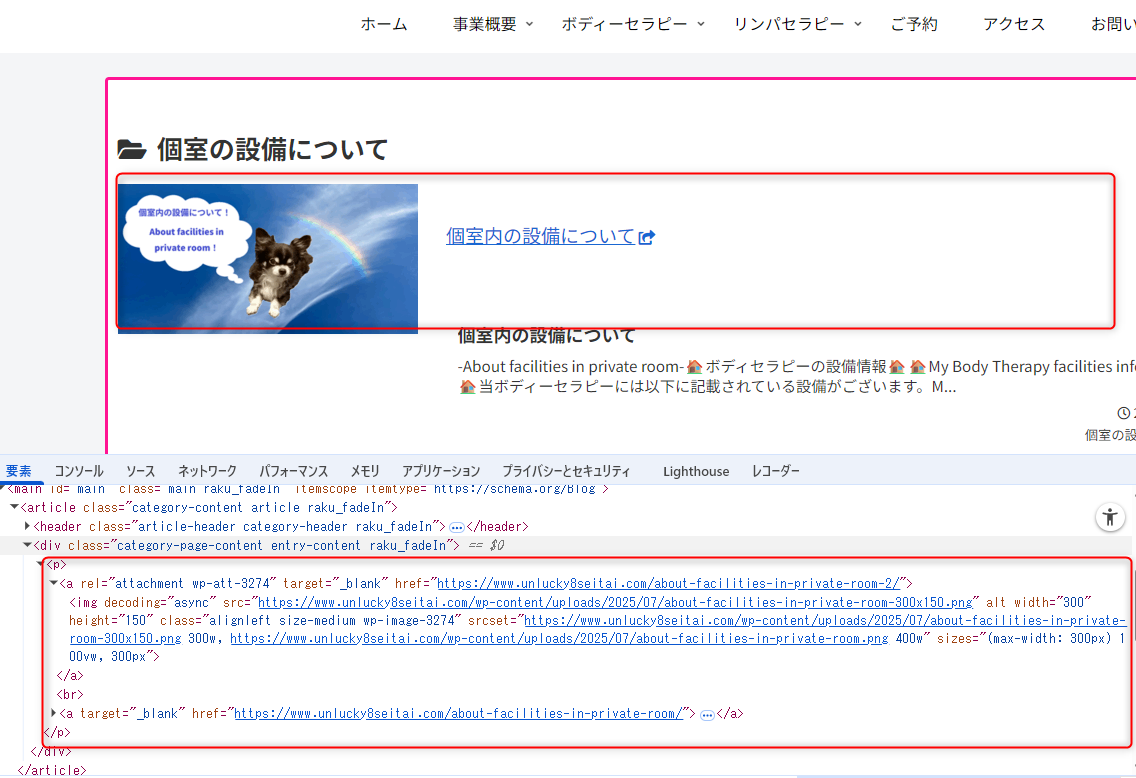
Task: Click the dog rainbow thumbnail image
Action: pyautogui.click(x=267, y=259)
